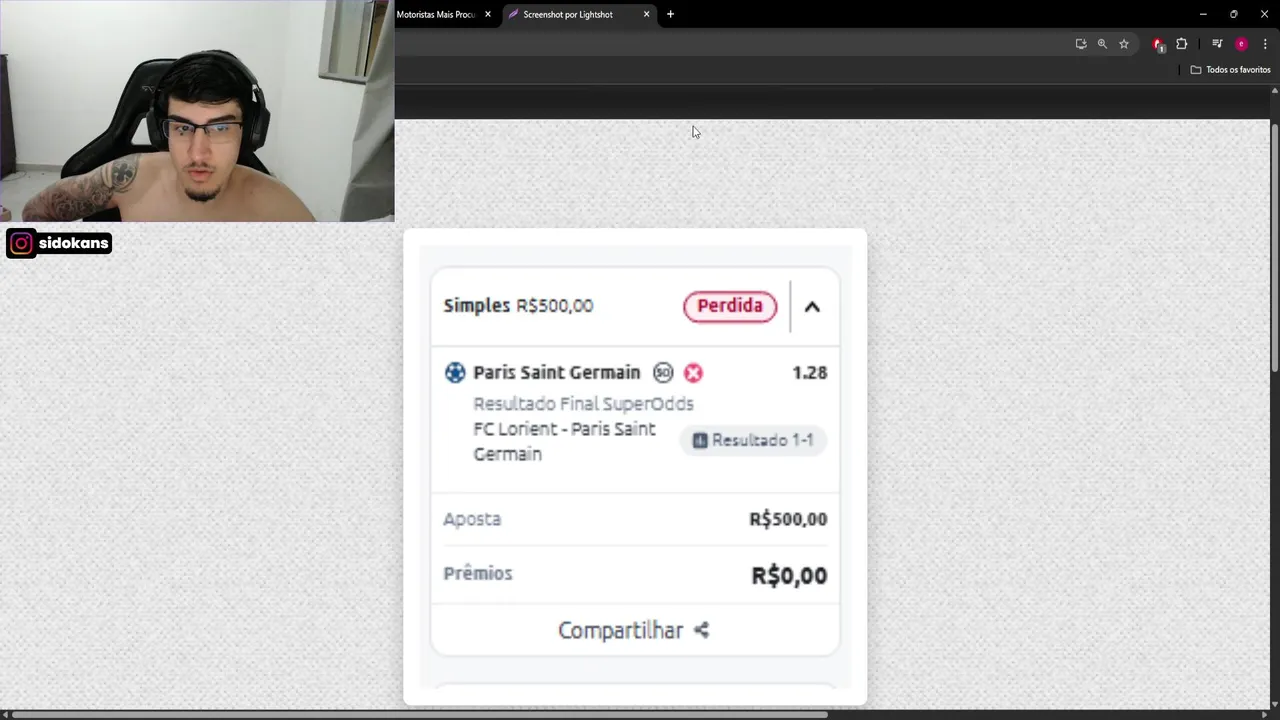This screenshot has height=720, width=1280.
Task: Click the share icon next to Compartilhar
Action: click(x=701, y=630)
